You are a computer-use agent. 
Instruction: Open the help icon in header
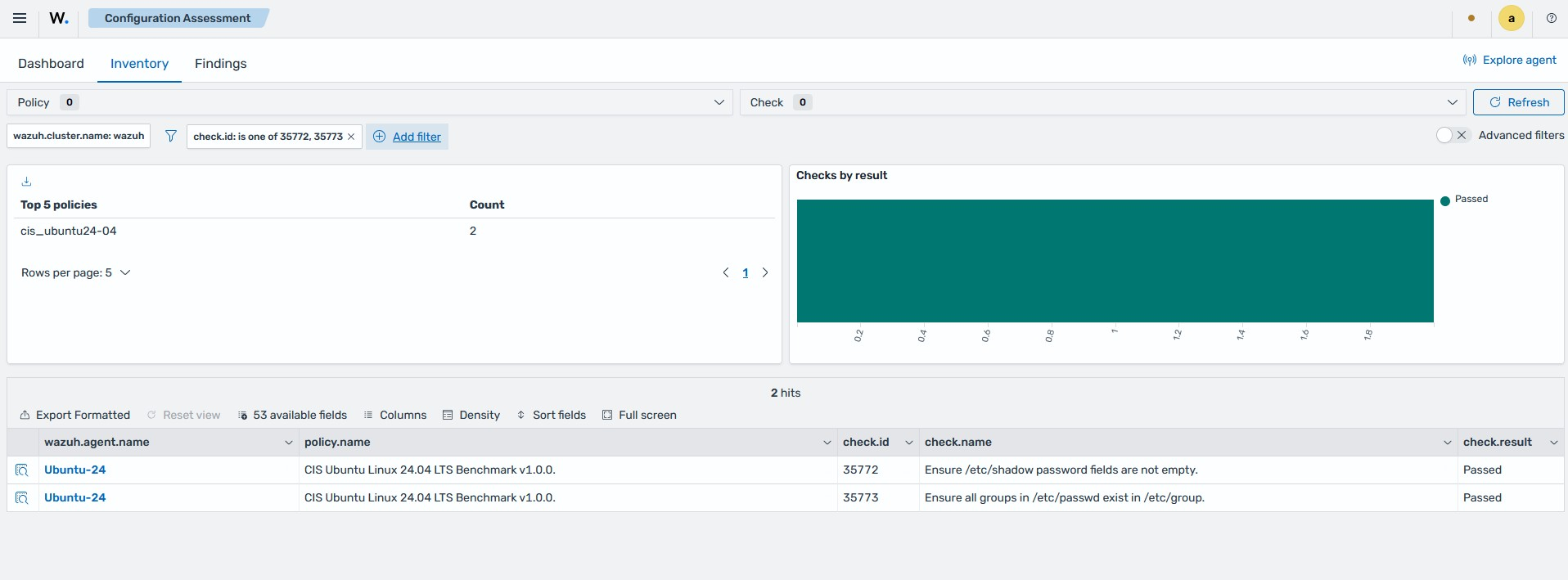point(1551,18)
